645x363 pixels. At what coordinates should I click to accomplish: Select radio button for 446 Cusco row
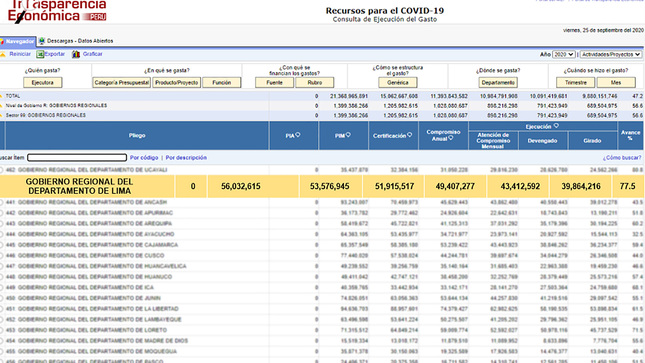click(1, 256)
